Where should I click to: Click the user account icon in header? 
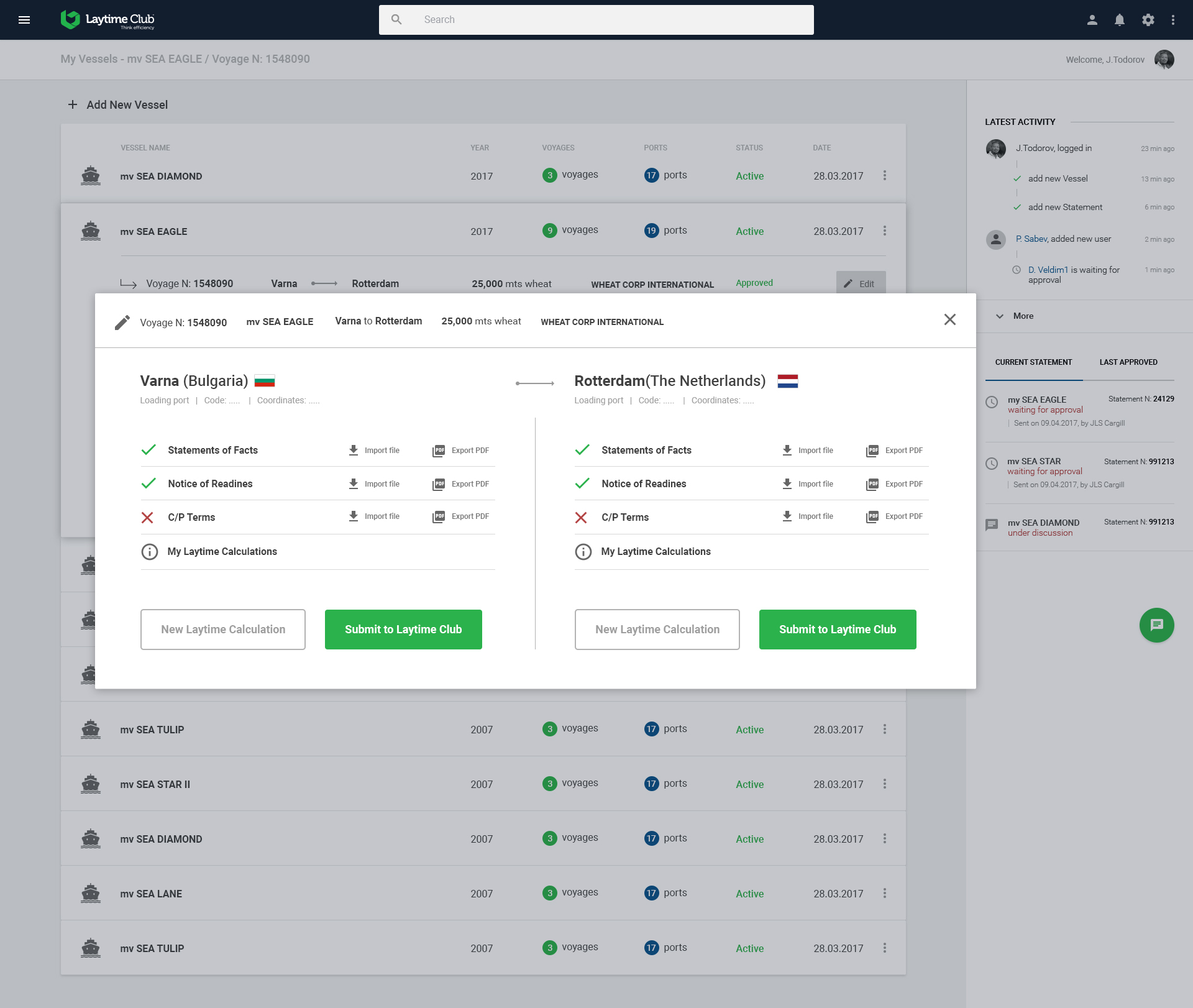point(1092,20)
